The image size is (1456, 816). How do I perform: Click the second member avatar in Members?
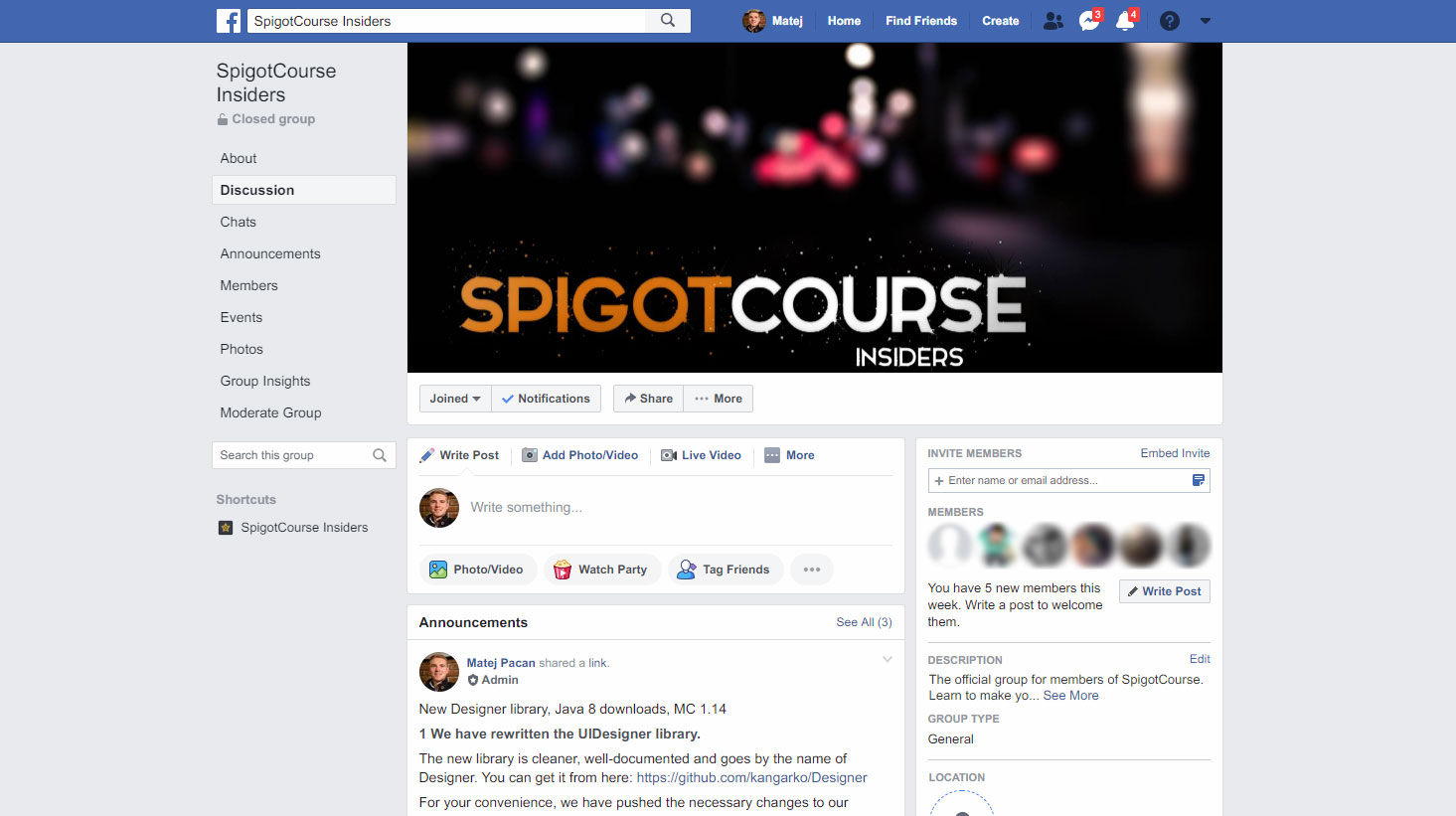pyautogui.click(x=996, y=545)
